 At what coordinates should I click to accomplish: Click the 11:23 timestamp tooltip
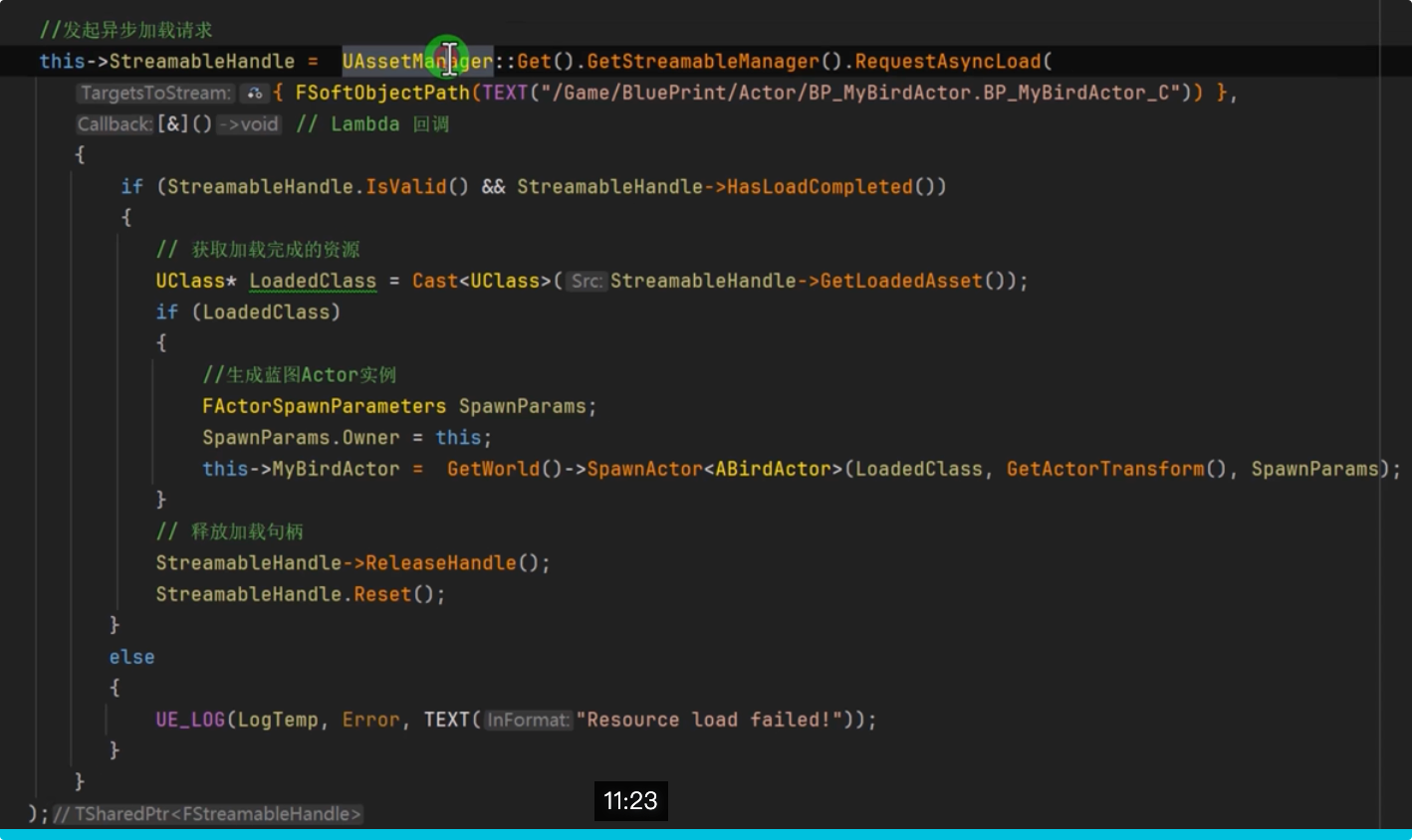click(x=630, y=801)
